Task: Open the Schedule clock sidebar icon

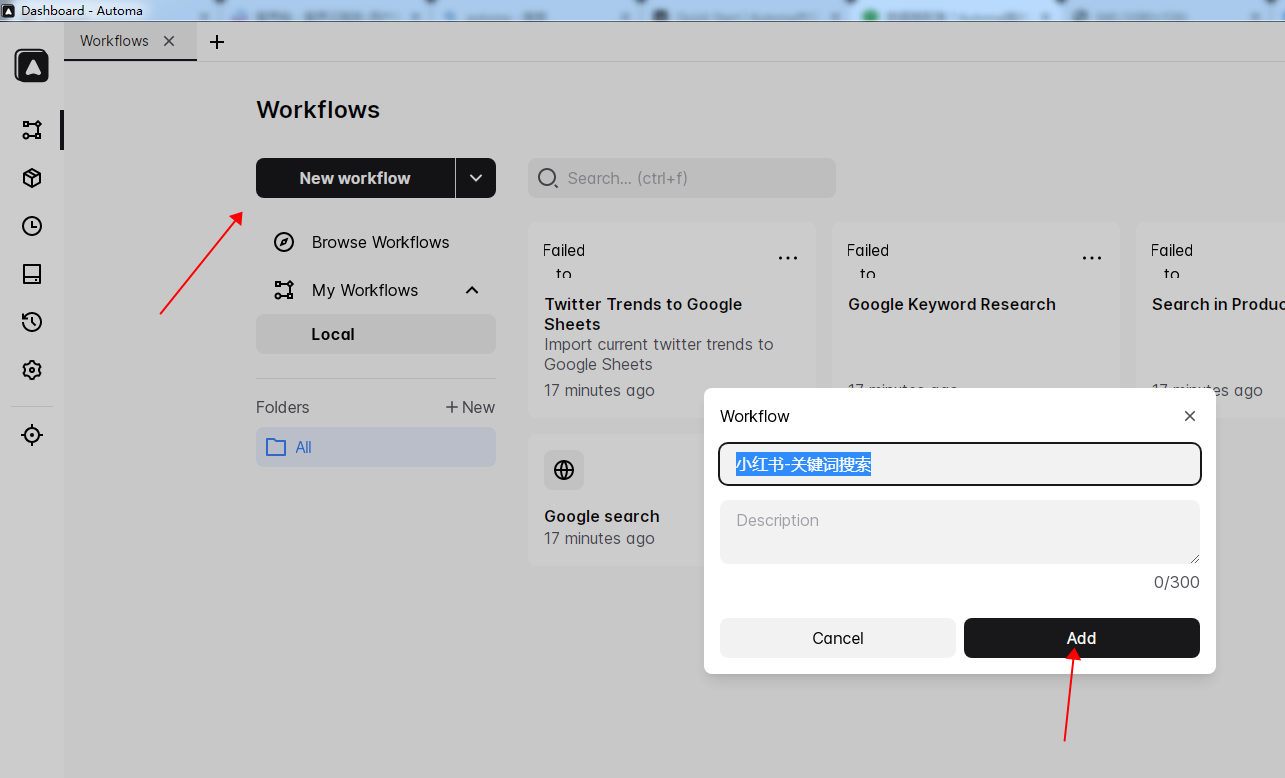Action: click(x=32, y=226)
